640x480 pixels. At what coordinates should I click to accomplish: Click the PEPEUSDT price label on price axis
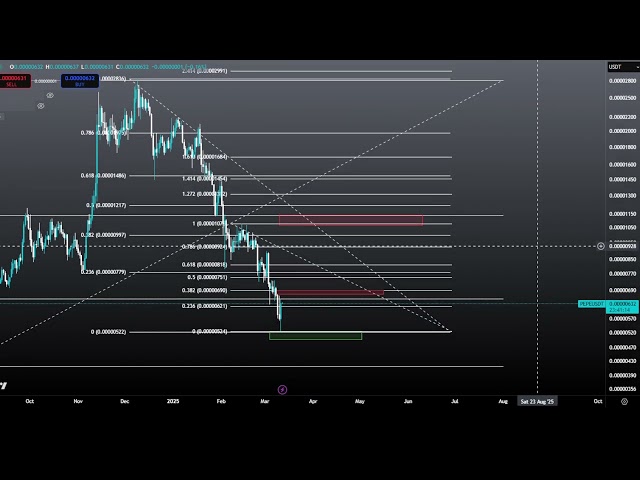pos(592,303)
